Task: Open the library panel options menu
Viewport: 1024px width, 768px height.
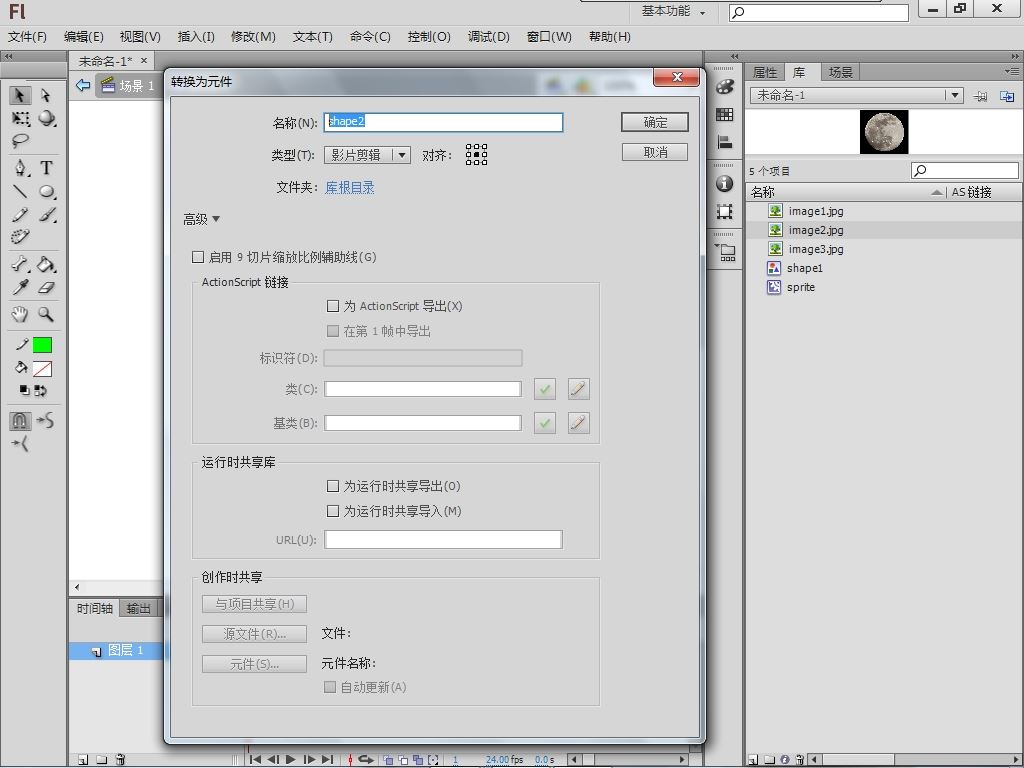Action: click(x=1012, y=71)
